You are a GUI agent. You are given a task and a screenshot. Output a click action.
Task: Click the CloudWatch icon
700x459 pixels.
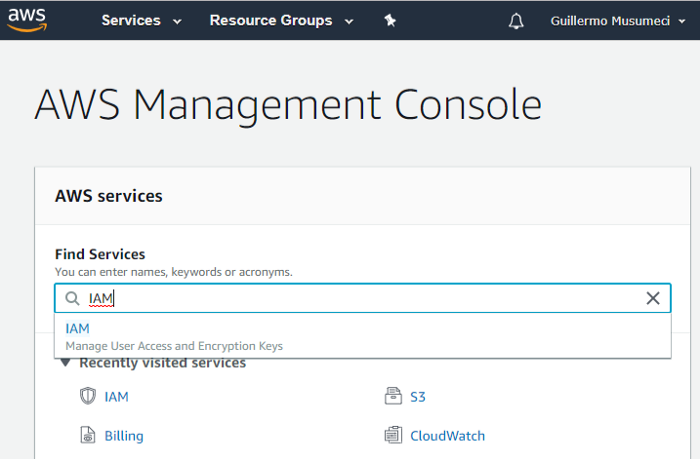[393, 435]
